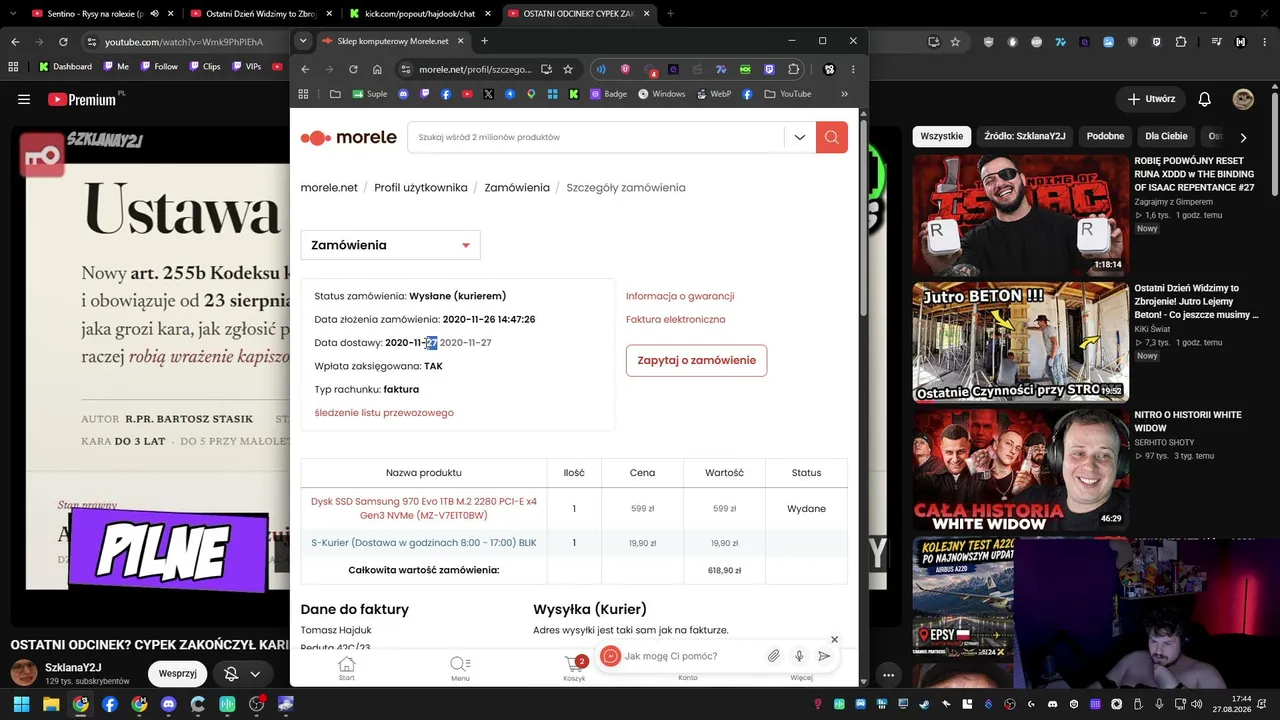Image resolution: width=1280 pixels, height=720 pixels.
Task: Open the Dashboard bookmark in YouTube window
Action: click(x=66, y=67)
